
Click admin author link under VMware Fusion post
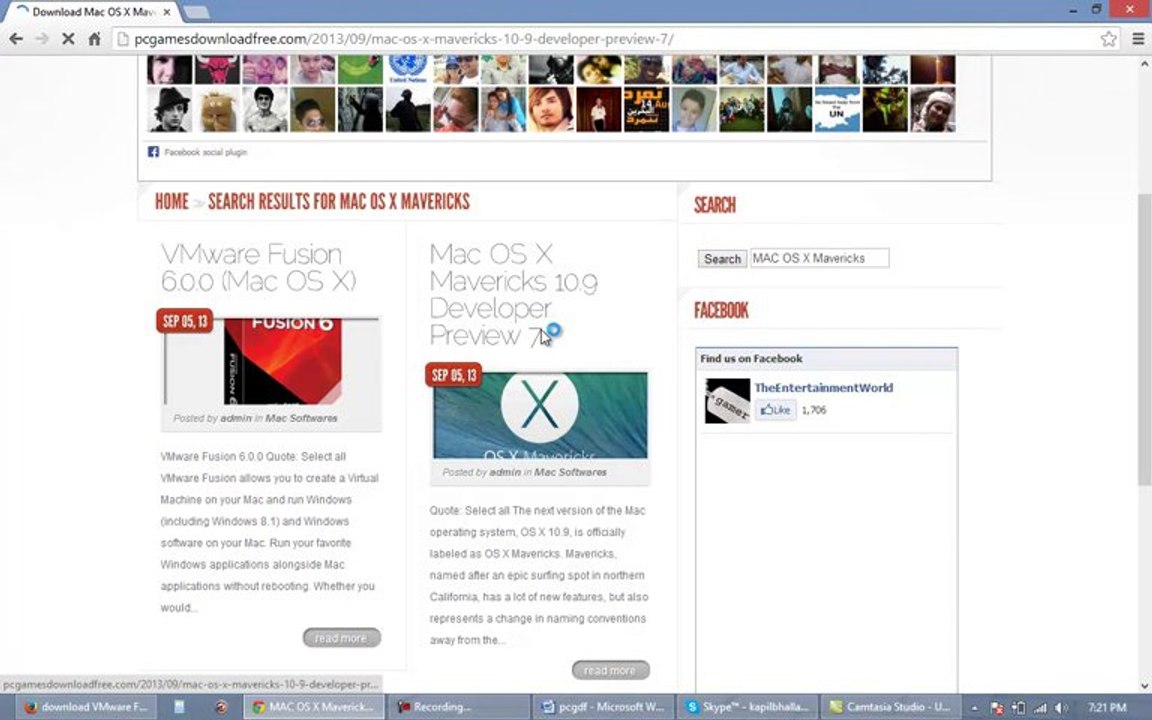[236, 418]
